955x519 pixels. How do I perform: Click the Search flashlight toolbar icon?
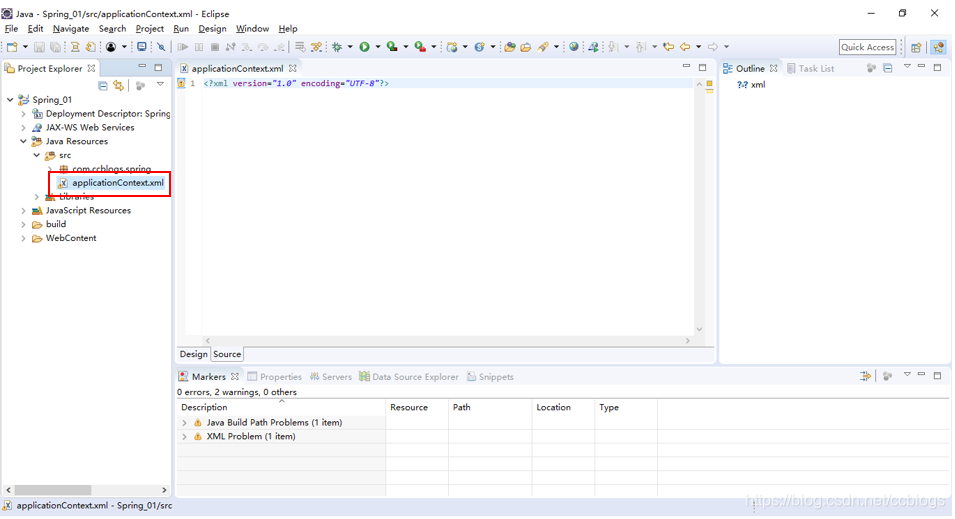pyautogui.click(x=543, y=47)
